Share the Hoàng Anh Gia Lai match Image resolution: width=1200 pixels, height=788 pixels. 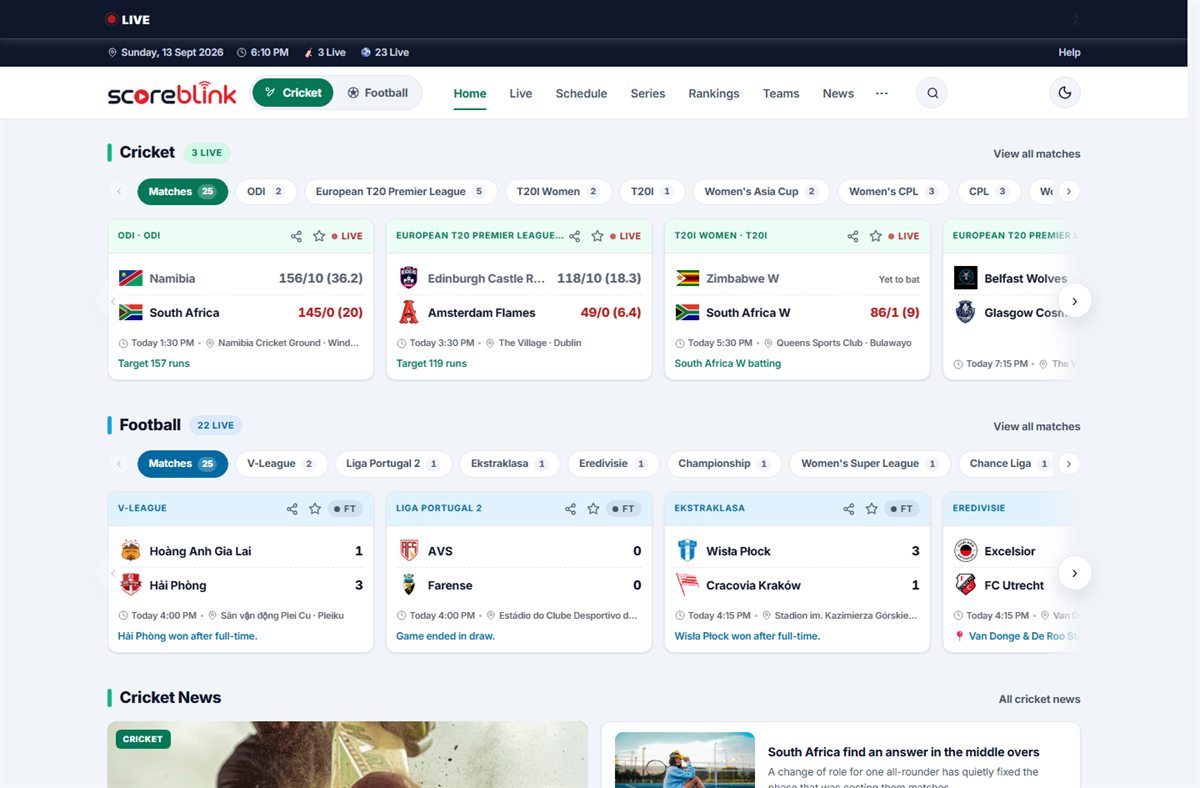pos(292,509)
